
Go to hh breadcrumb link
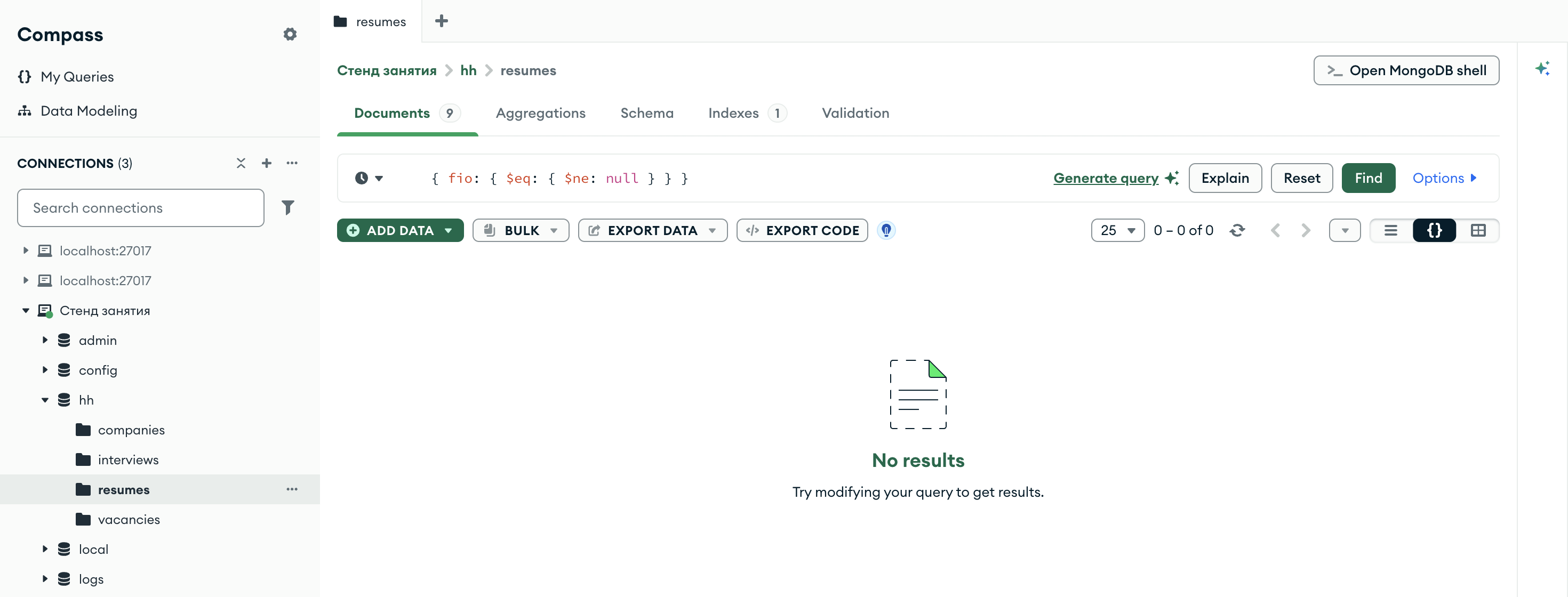pyautogui.click(x=468, y=70)
